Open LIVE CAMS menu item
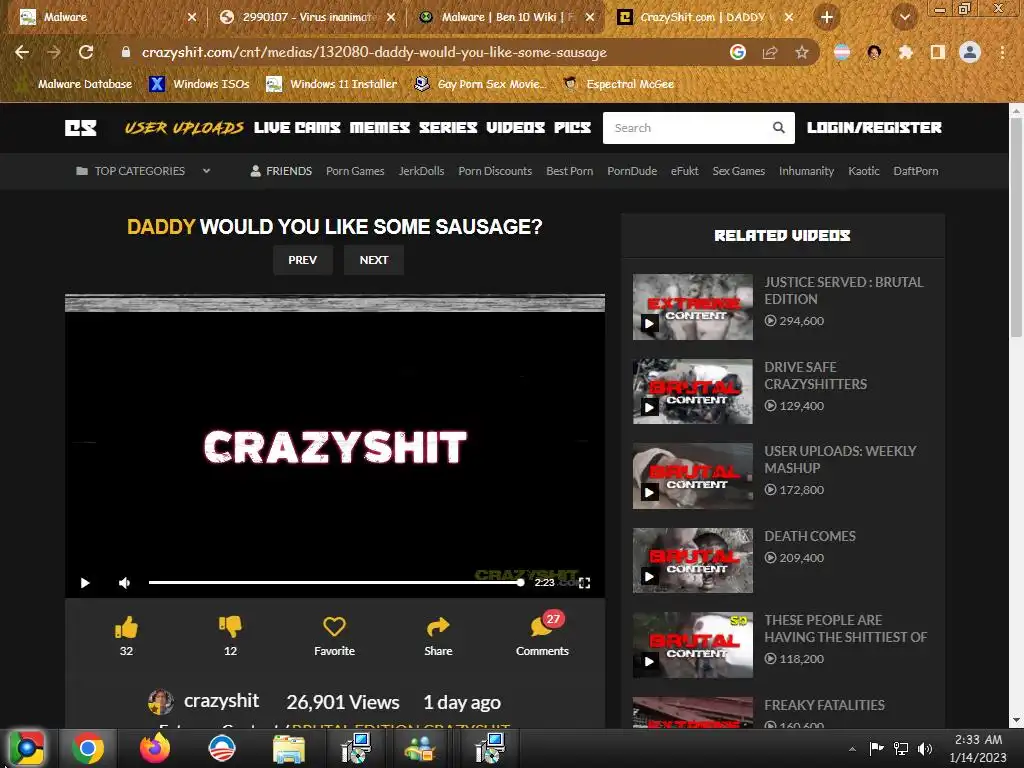The width and height of the screenshot is (1024, 768). 297,127
